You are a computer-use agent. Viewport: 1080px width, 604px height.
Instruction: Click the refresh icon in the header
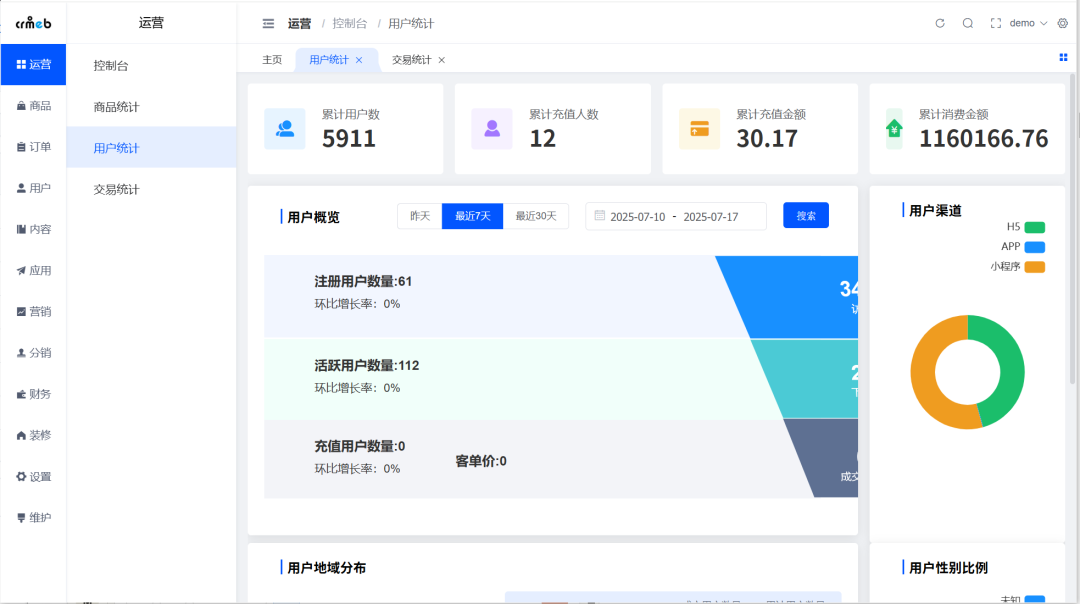point(939,22)
